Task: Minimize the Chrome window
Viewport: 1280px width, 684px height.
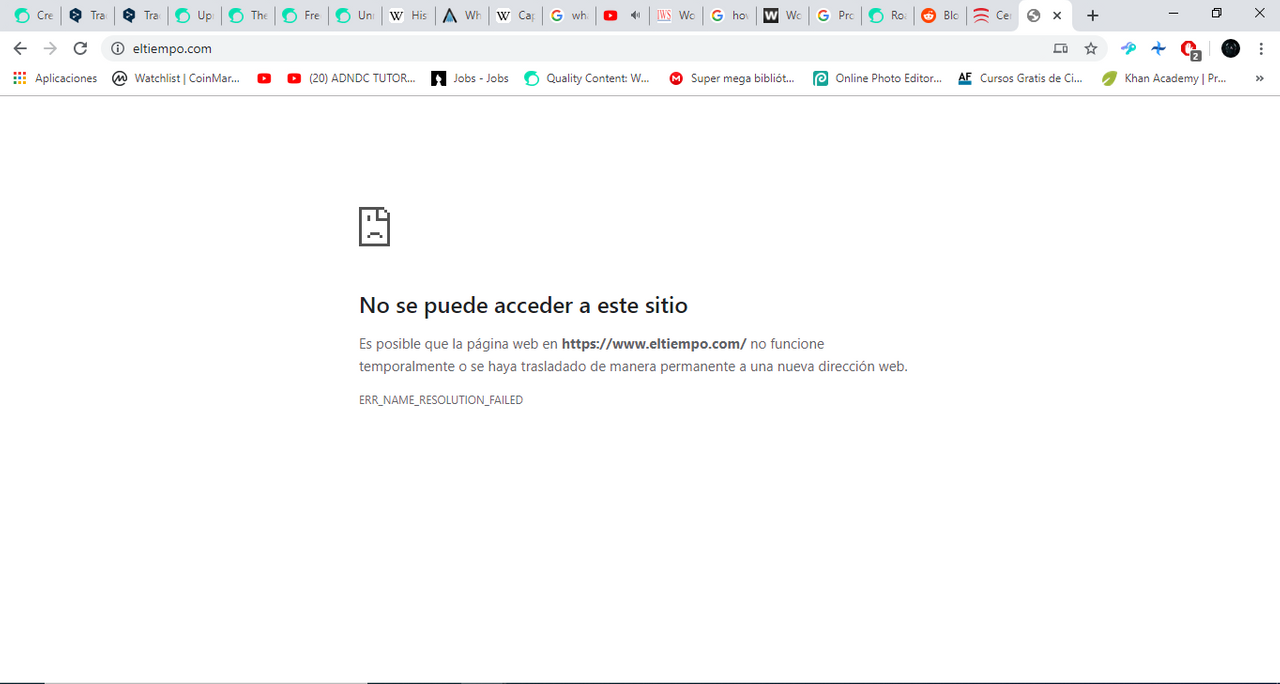Action: [1172, 14]
